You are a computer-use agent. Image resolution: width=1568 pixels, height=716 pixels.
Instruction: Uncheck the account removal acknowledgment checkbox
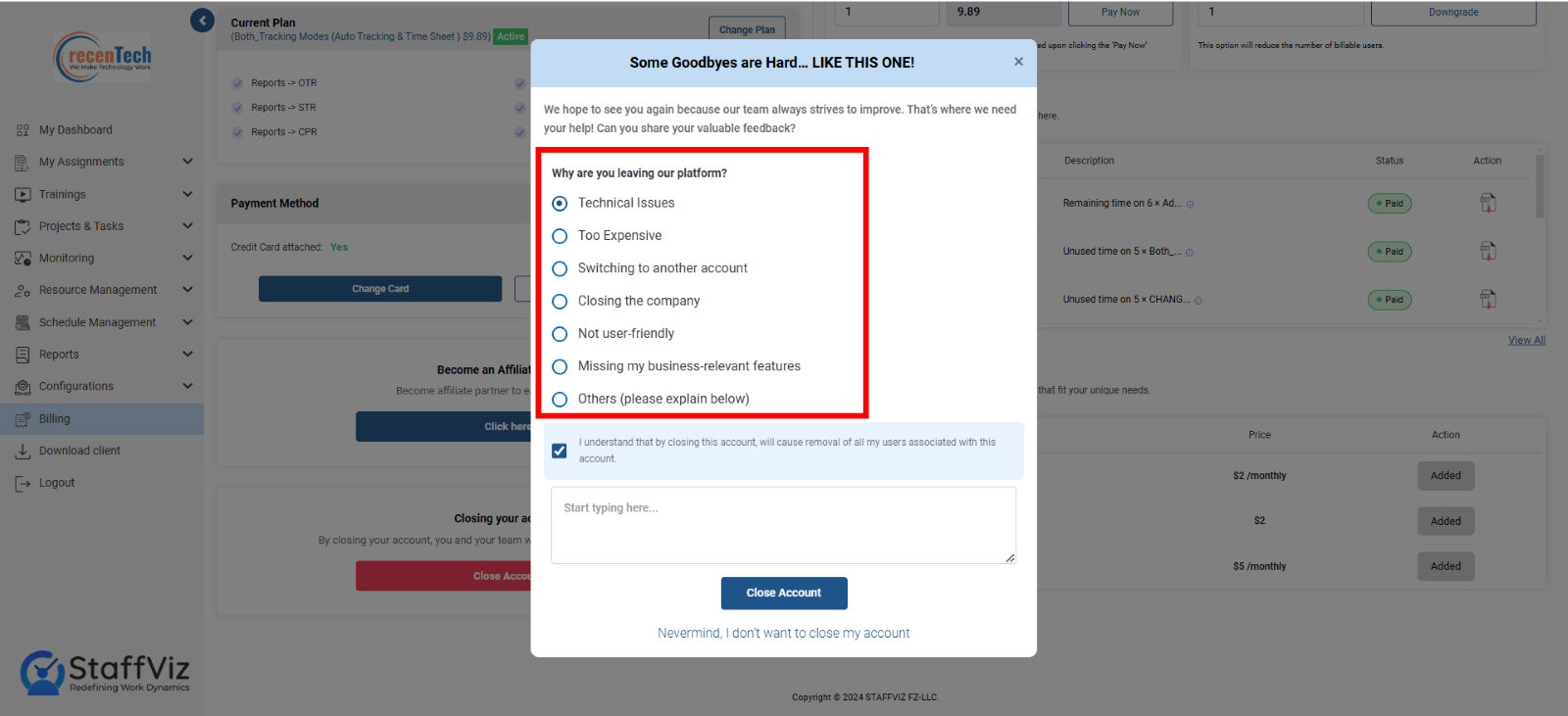coord(560,451)
